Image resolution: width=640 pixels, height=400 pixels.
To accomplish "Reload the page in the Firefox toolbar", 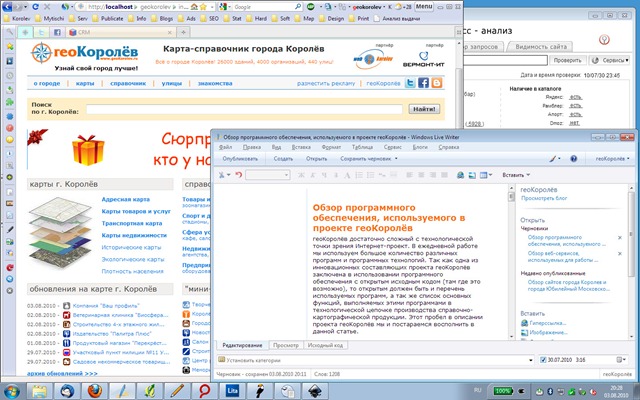I will [x=36, y=7].
